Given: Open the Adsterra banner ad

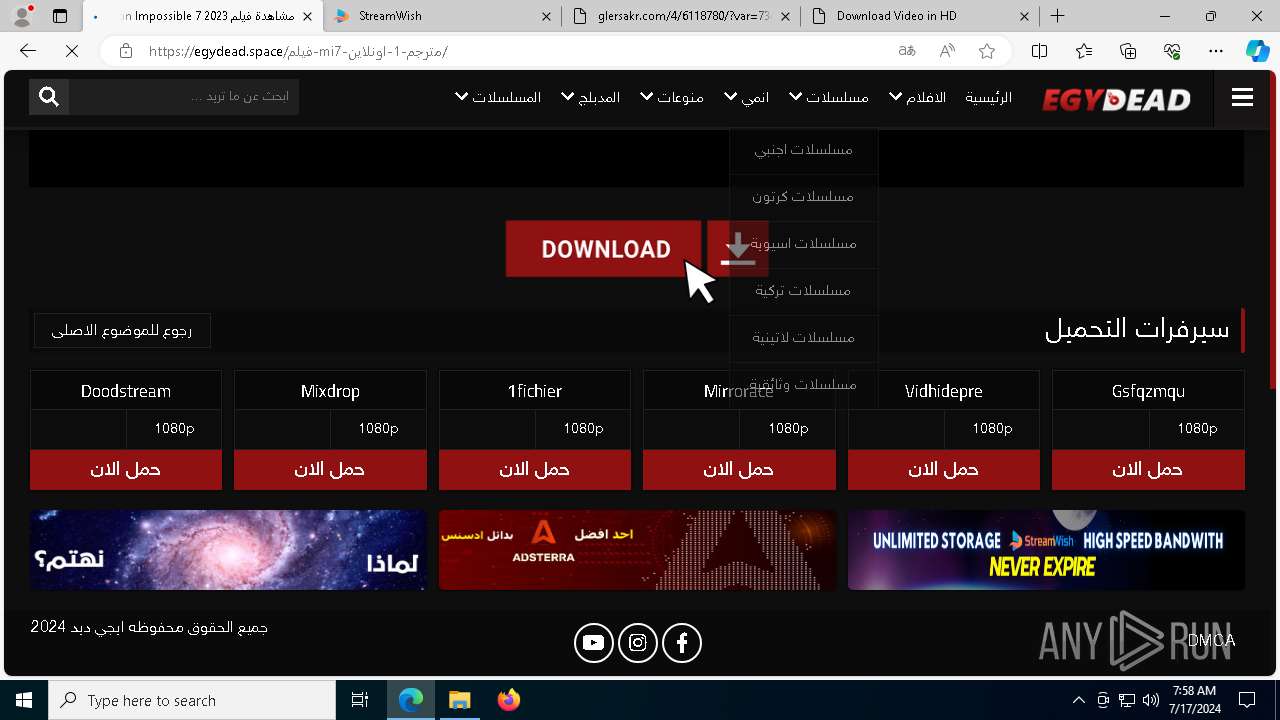Looking at the screenshot, I should (x=637, y=550).
